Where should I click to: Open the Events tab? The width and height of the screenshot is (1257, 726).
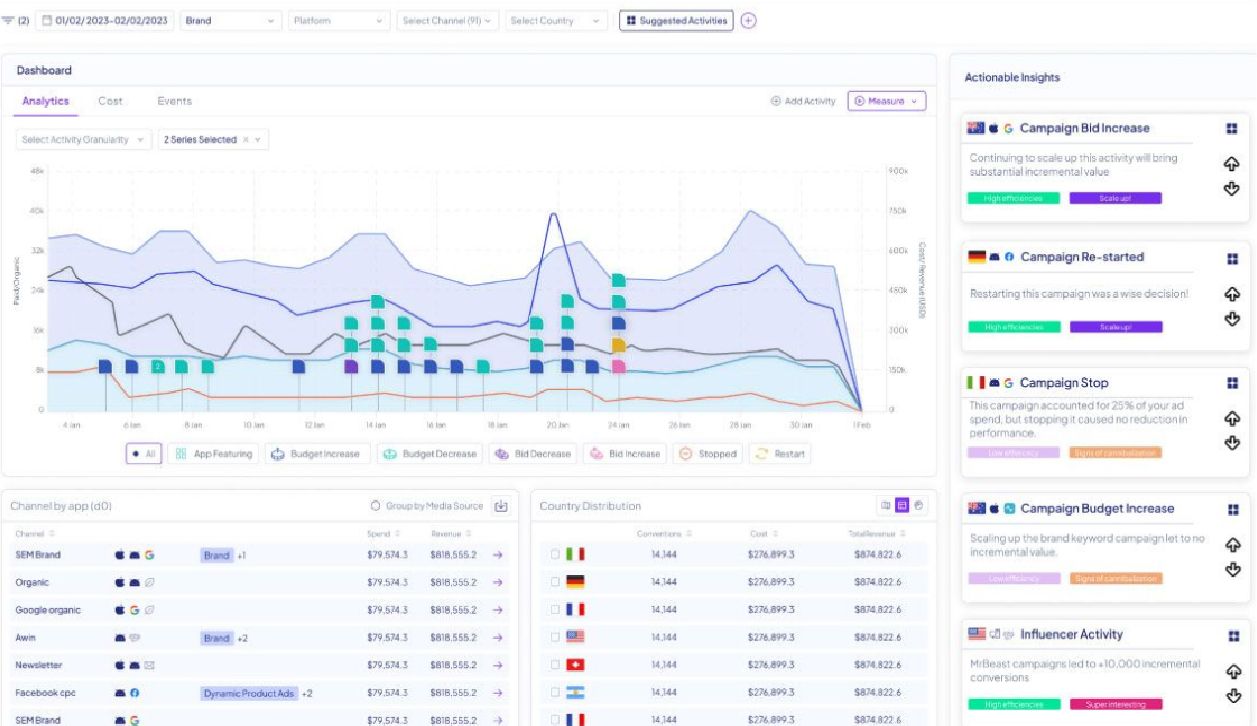(174, 101)
